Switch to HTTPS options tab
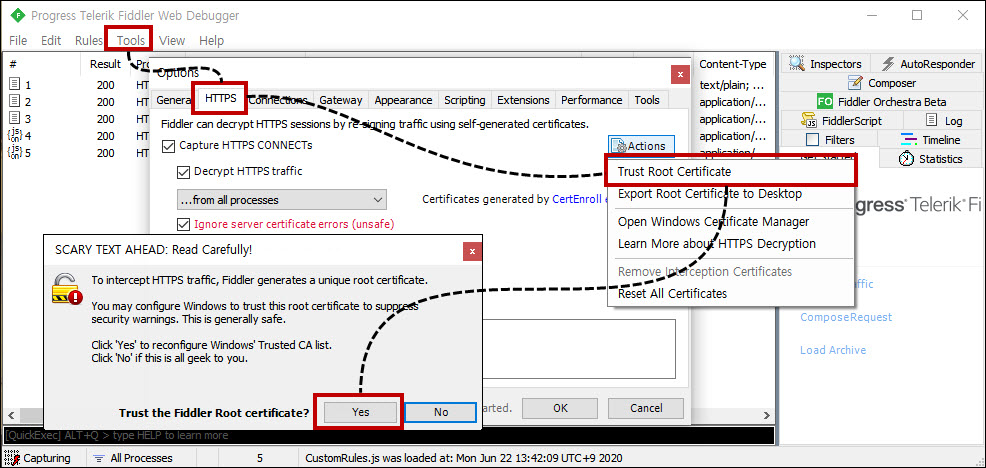The height and width of the screenshot is (468, 986). tap(221, 99)
